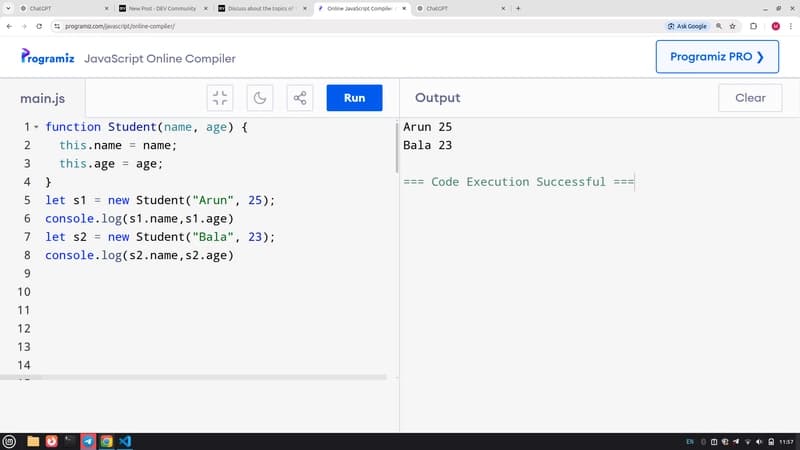800x450 pixels.
Task: Open a new browser tab
Action: [518, 8]
